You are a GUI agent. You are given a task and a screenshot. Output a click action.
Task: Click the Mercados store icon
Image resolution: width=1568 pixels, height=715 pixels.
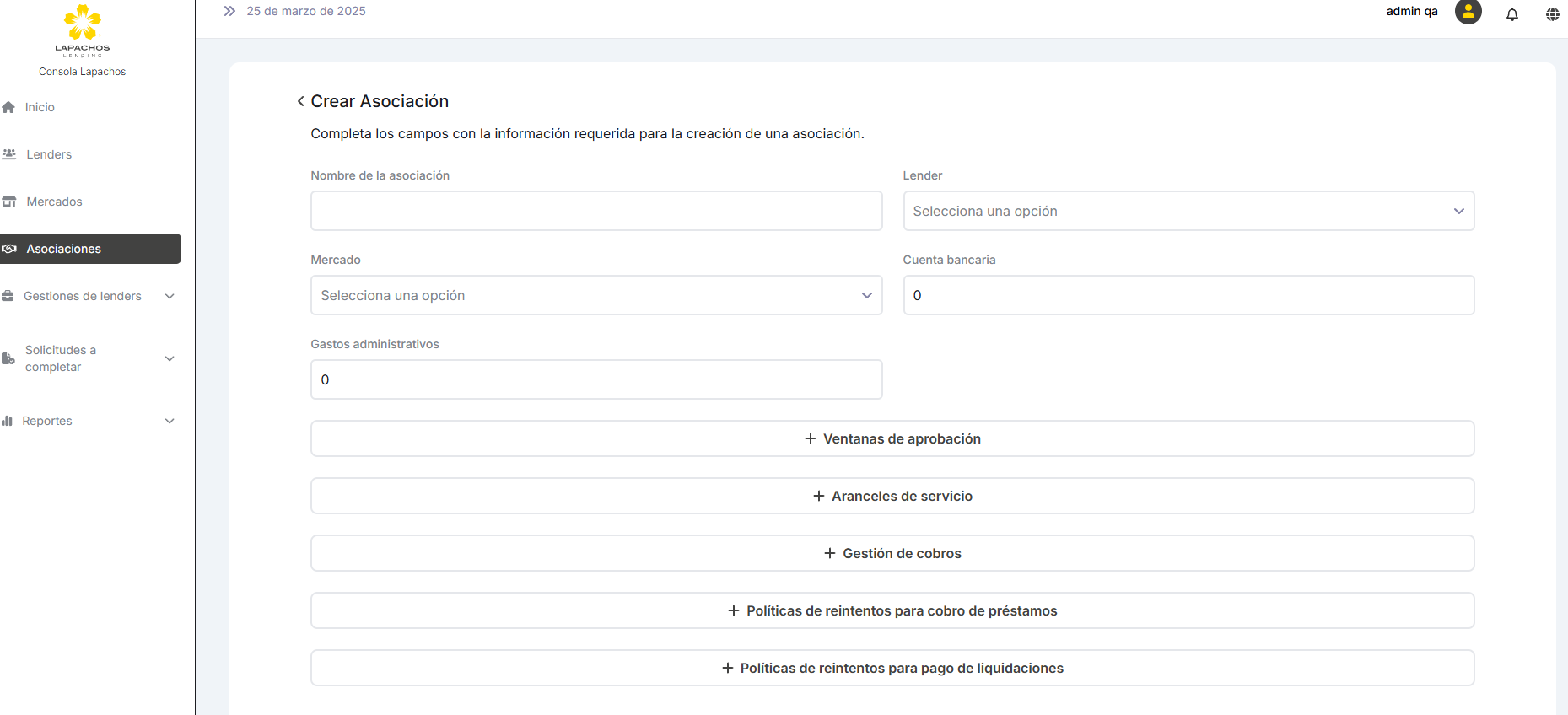(x=9, y=202)
